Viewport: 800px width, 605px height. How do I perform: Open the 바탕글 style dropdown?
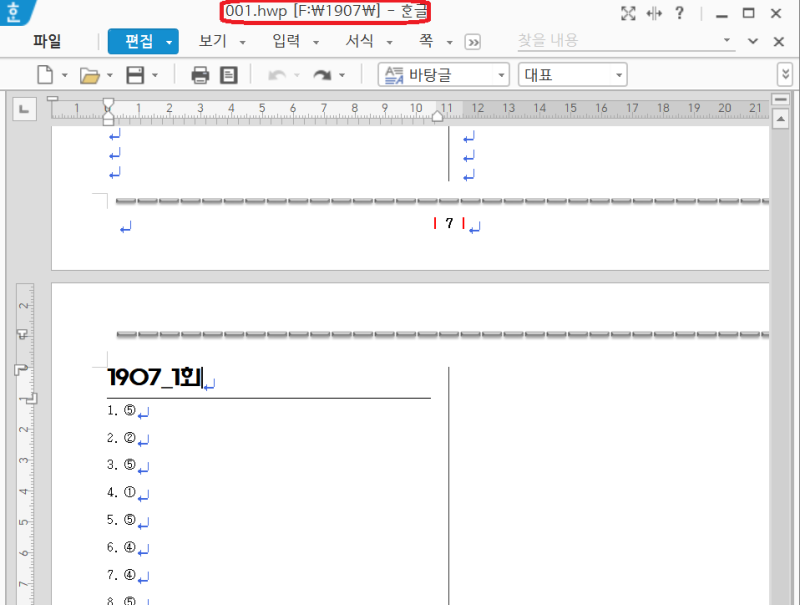(502, 75)
